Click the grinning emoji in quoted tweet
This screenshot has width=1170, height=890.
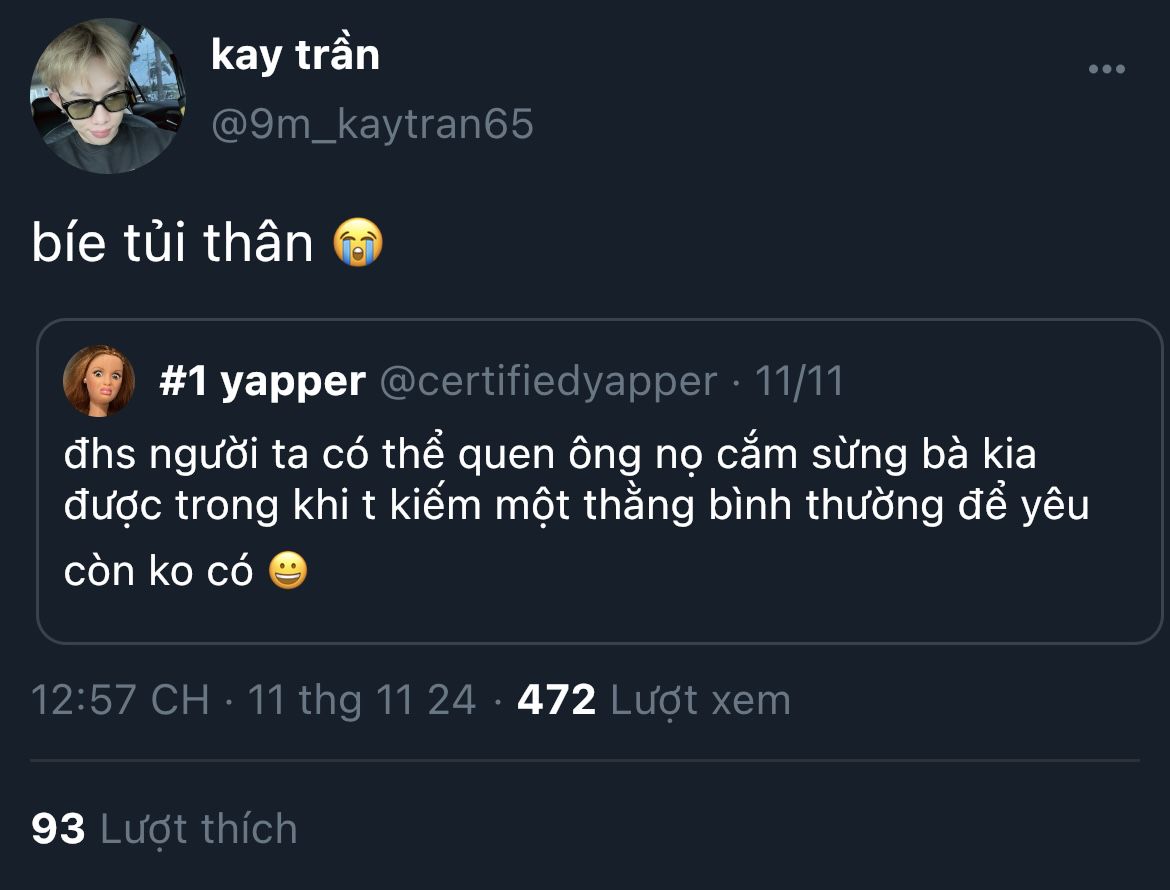point(288,571)
